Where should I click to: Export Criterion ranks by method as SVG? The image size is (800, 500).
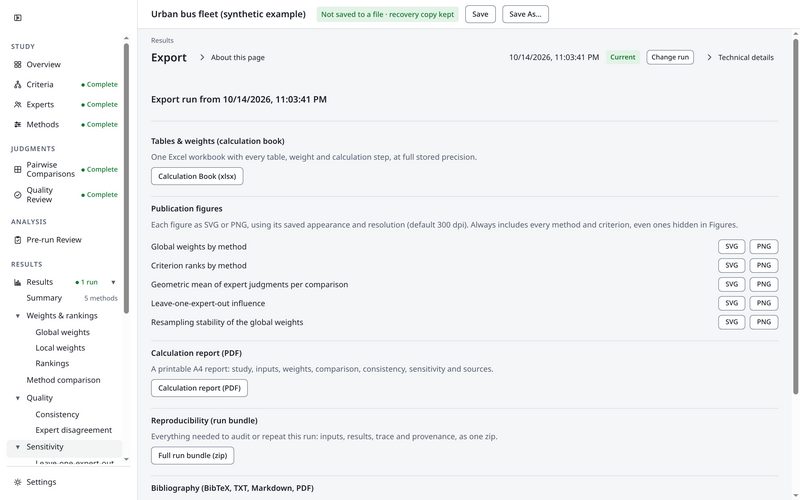pyautogui.click(x=732, y=265)
